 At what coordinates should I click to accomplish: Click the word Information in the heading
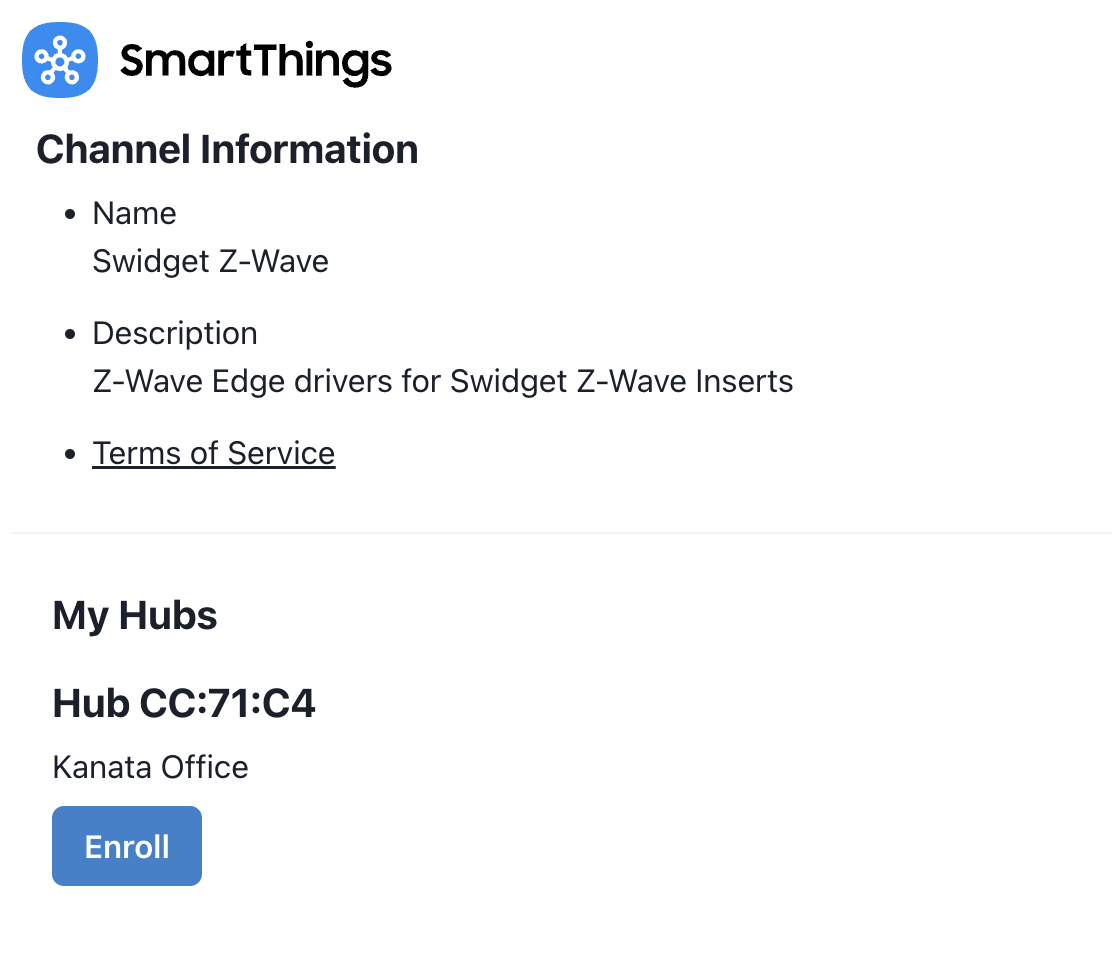309,149
